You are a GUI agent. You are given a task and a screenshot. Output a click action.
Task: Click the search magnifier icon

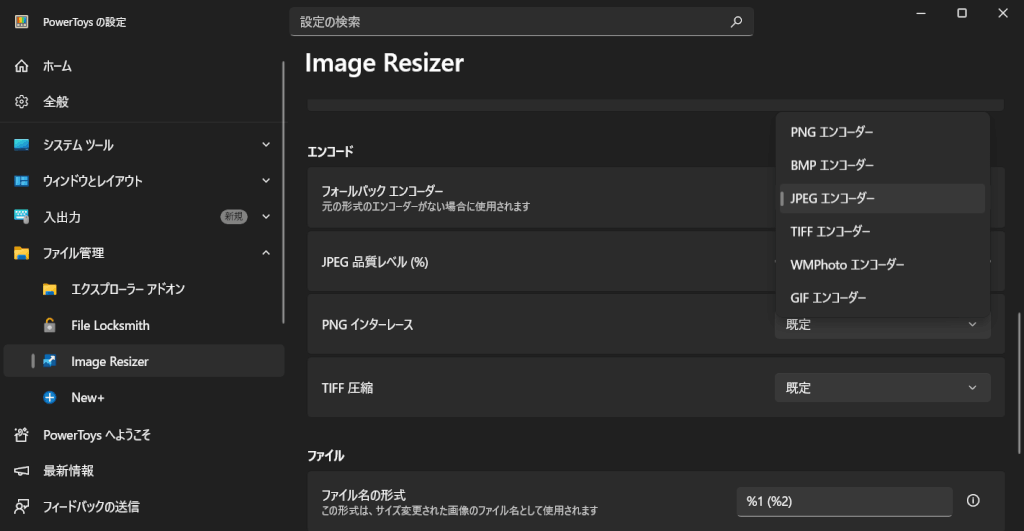[x=736, y=21]
